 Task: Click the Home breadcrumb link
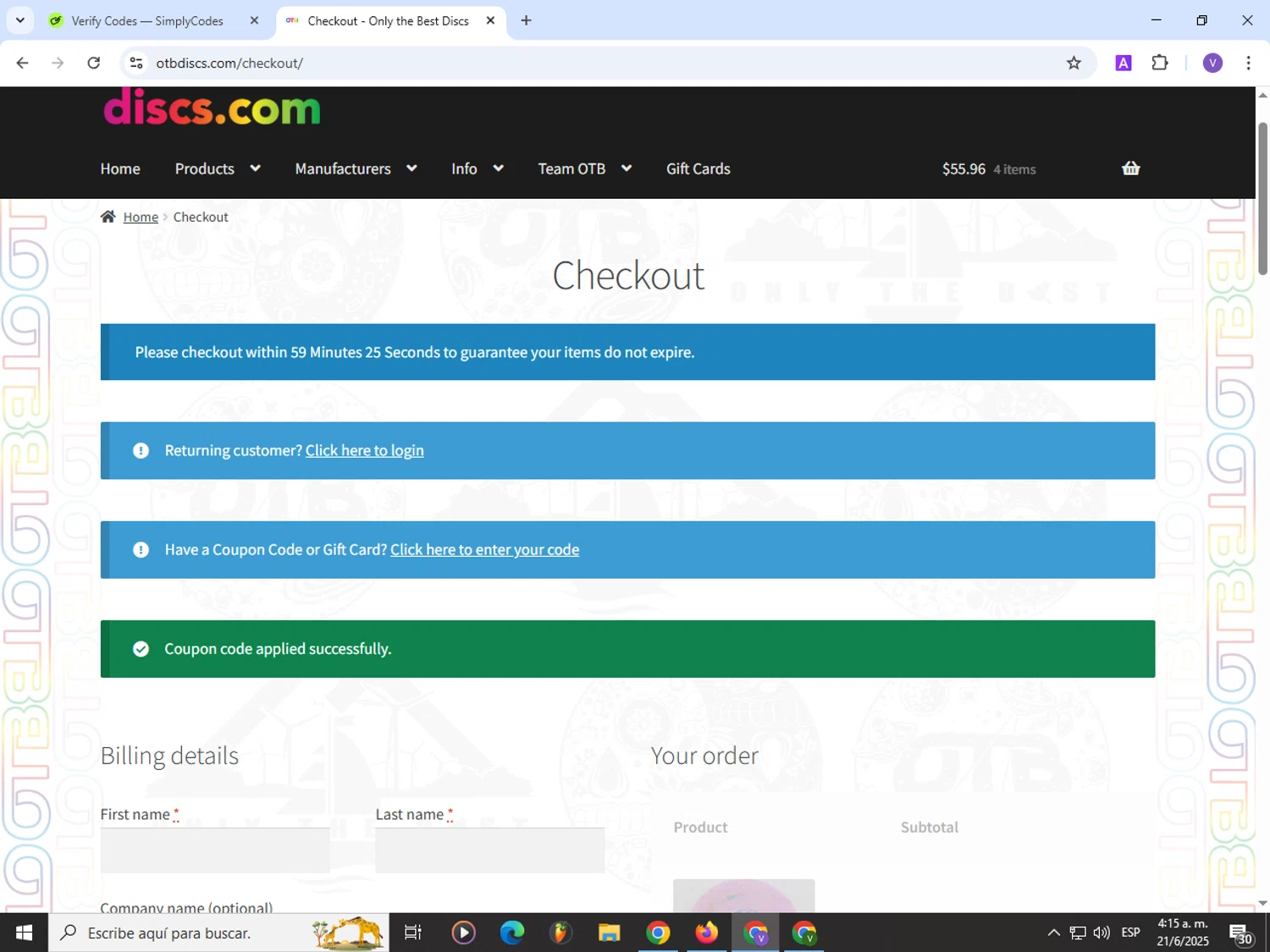click(141, 217)
